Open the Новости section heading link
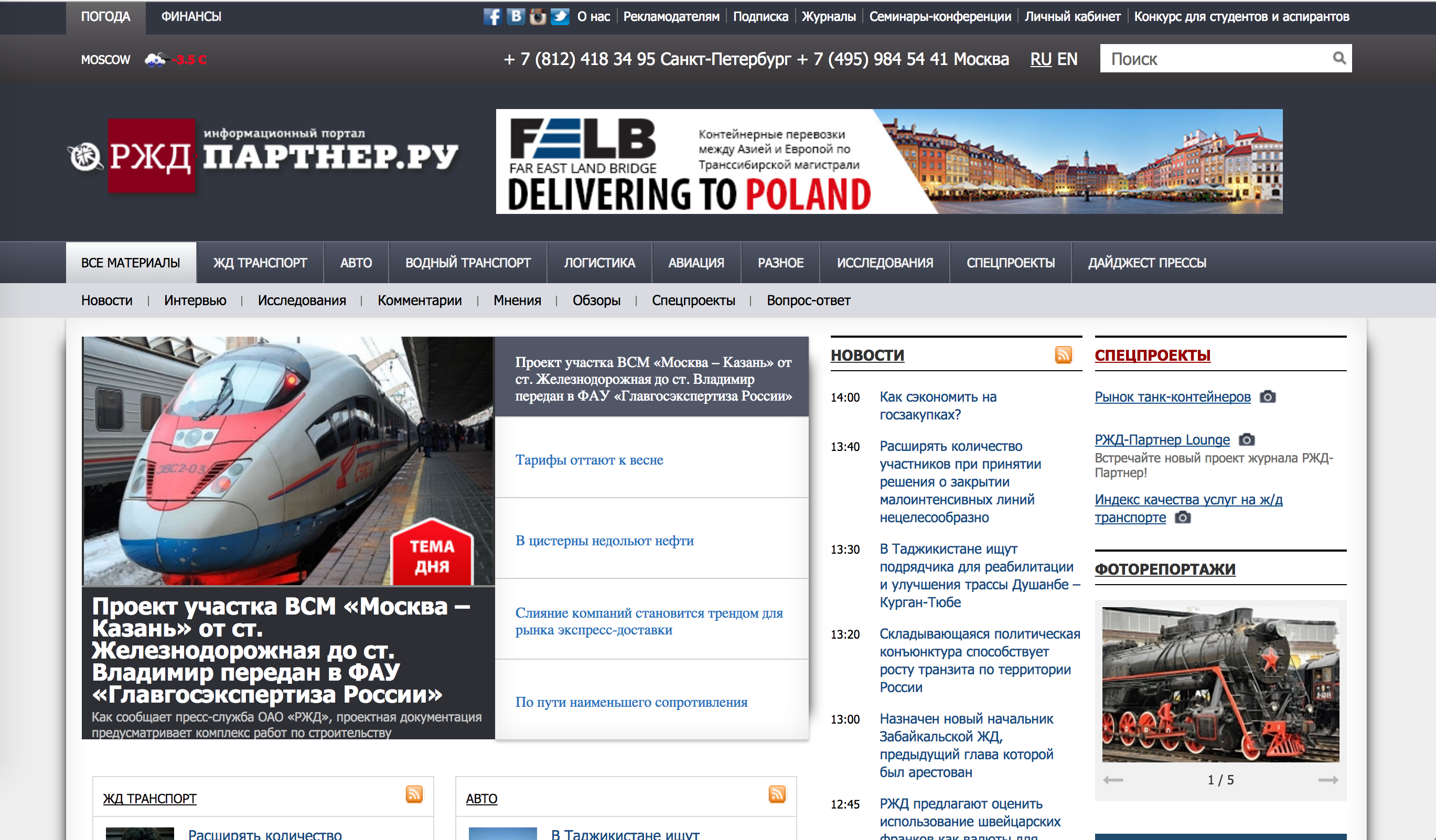This screenshot has height=840, width=1436. pos(867,355)
